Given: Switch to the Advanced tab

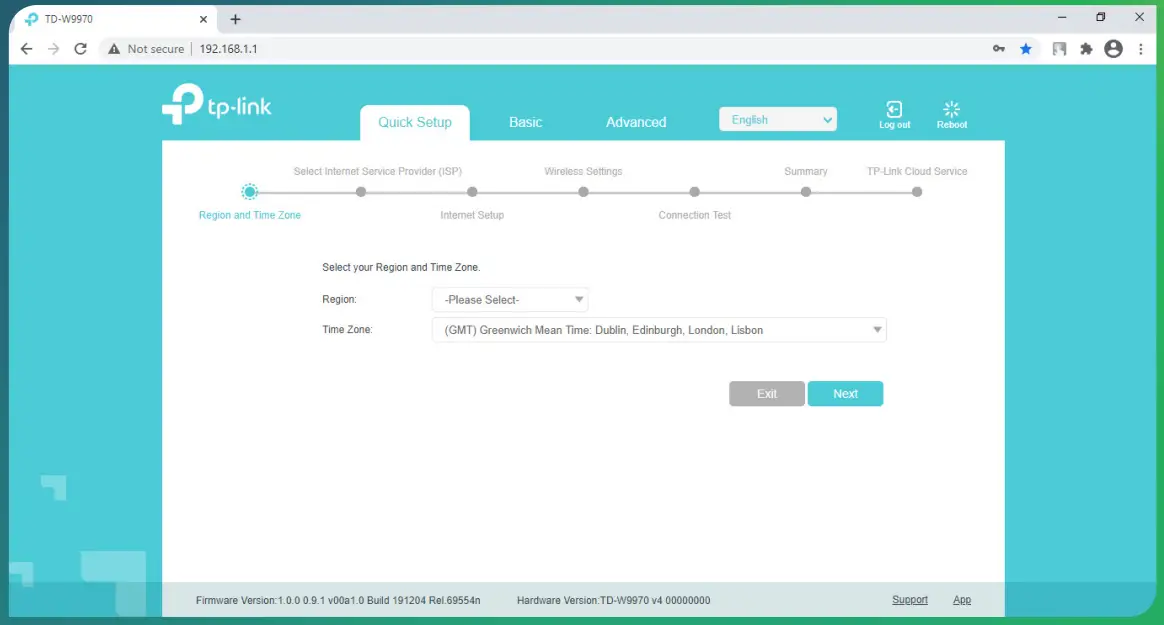Looking at the screenshot, I should [635, 121].
